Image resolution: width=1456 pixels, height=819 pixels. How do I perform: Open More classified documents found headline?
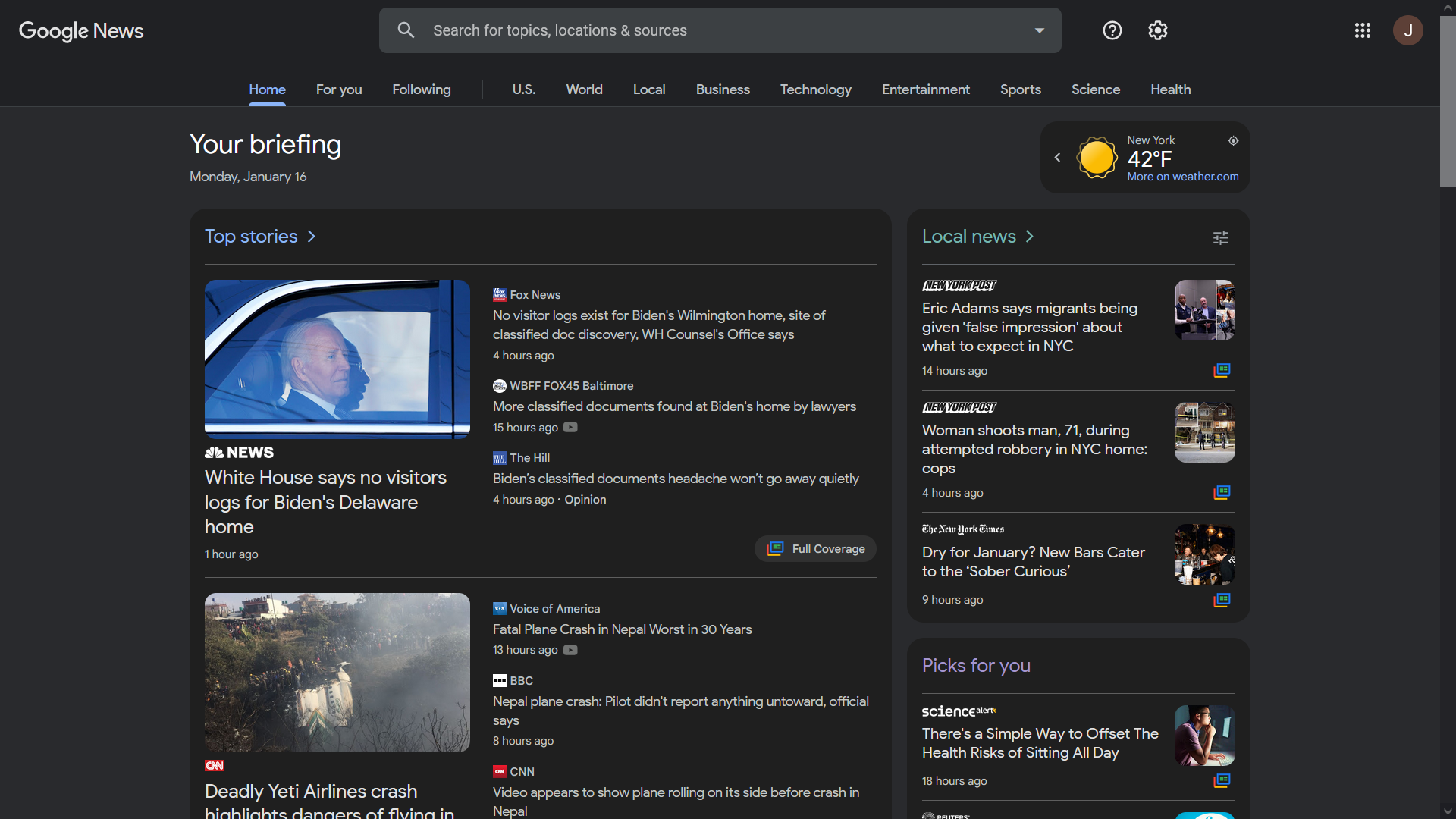pyautogui.click(x=674, y=406)
